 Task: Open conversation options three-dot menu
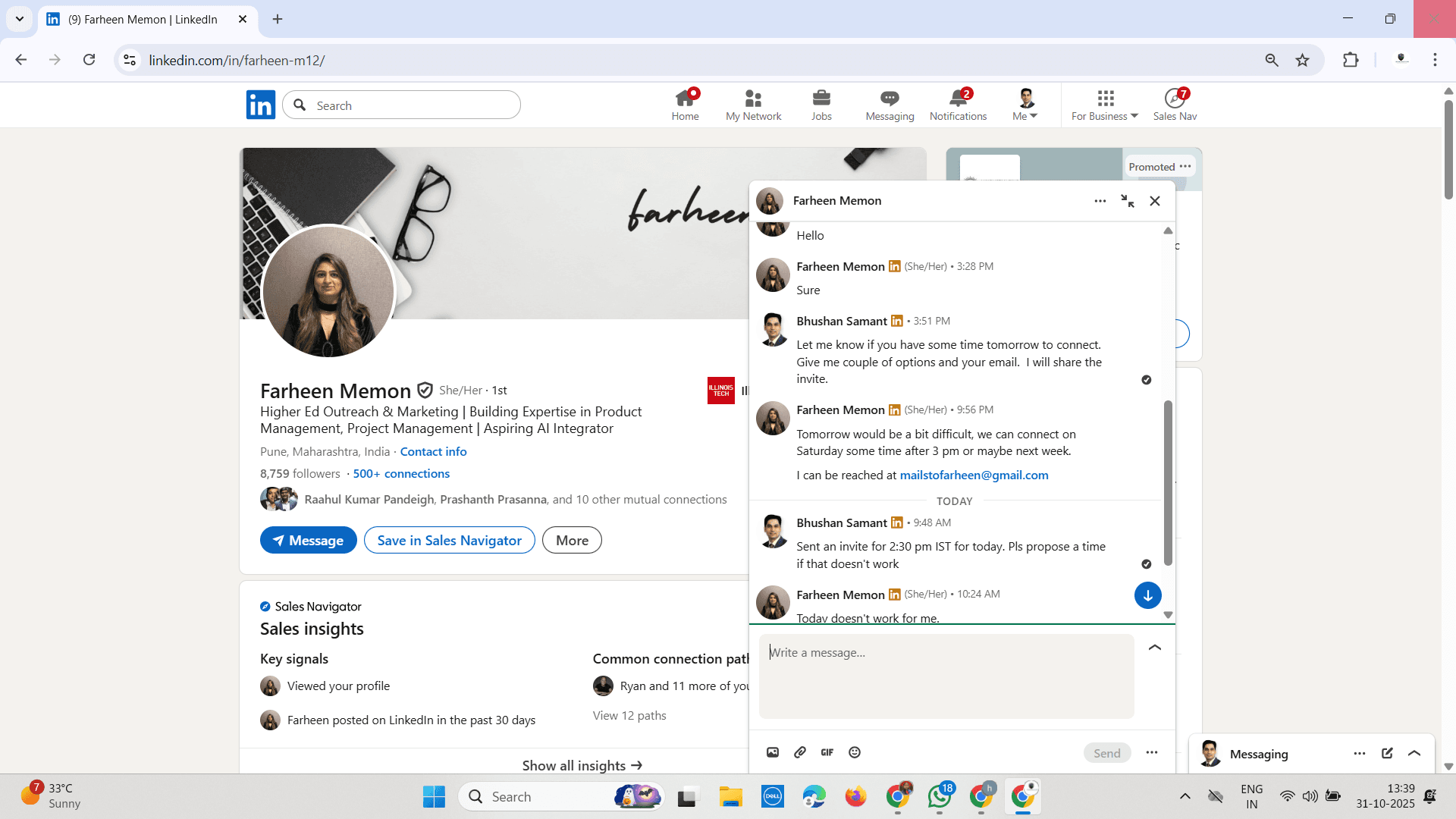click(1100, 201)
